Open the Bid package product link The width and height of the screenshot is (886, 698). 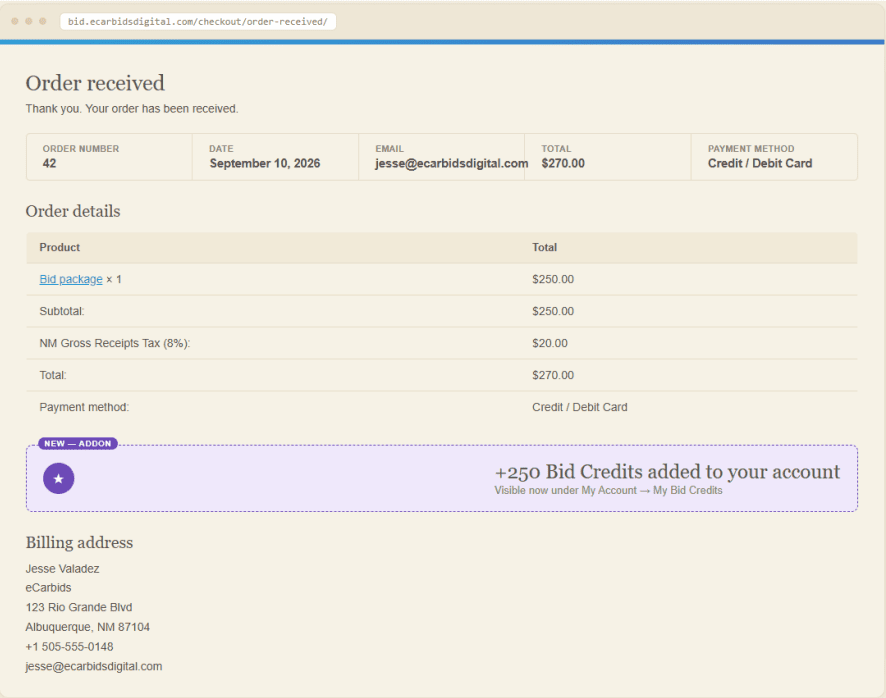pyautogui.click(x=71, y=279)
